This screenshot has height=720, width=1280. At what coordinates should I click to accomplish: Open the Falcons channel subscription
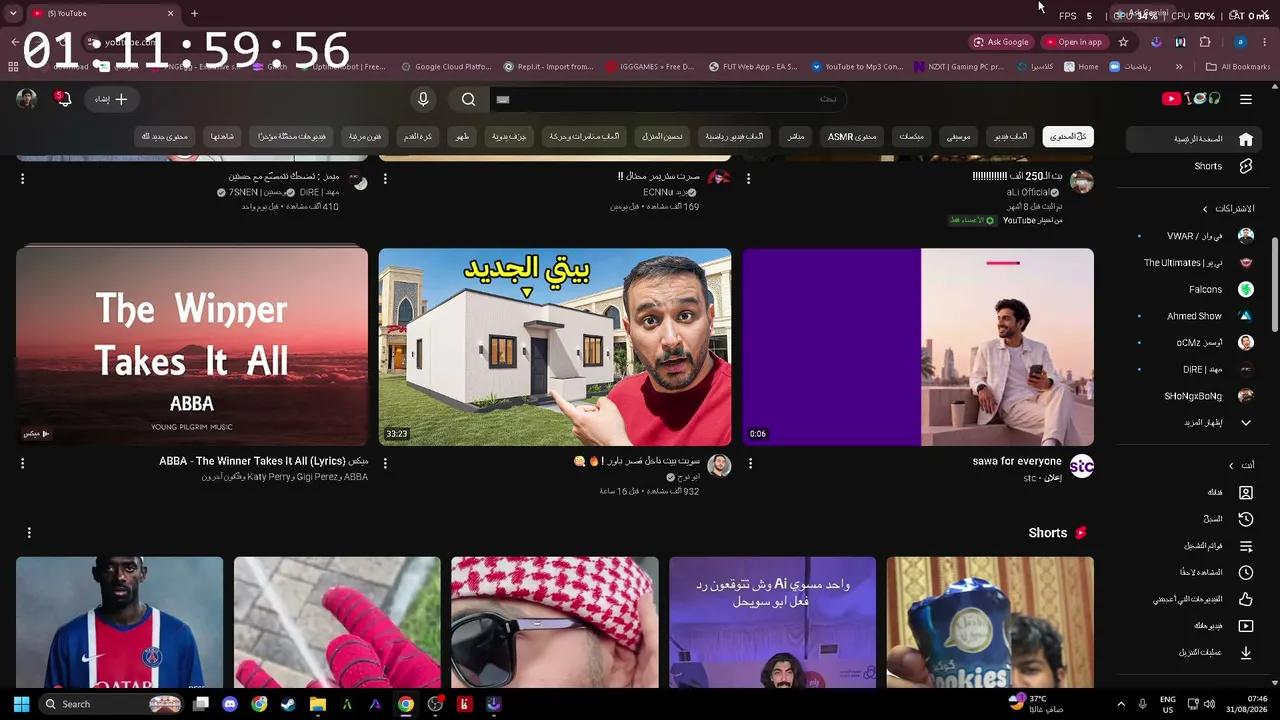point(1195,289)
